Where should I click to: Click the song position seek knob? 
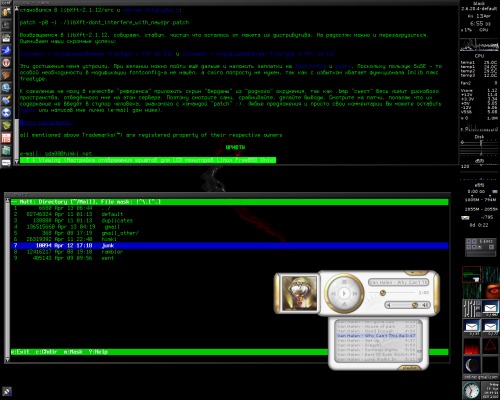[x=383, y=293]
